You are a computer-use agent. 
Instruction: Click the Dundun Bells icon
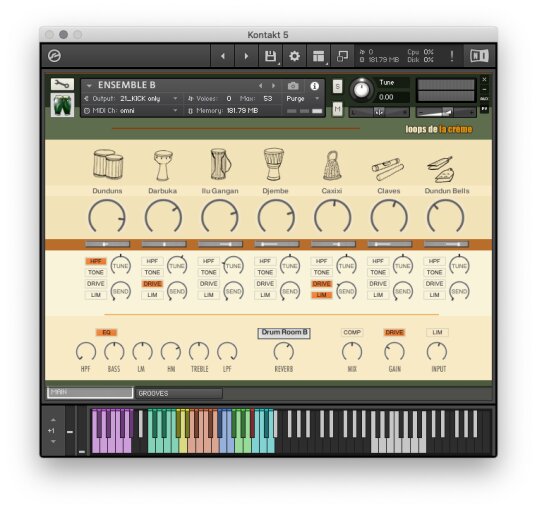pyautogui.click(x=441, y=169)
